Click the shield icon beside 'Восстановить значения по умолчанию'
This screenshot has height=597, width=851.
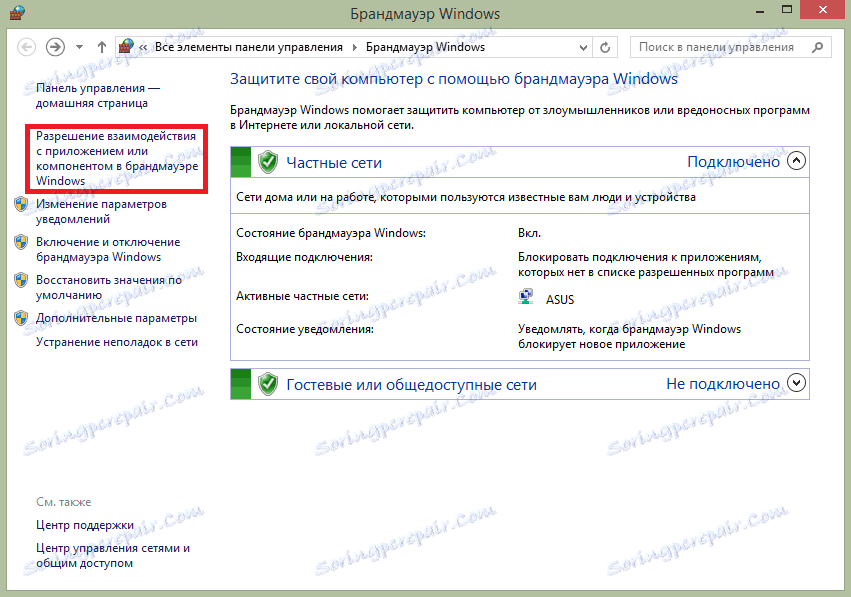coord(21,280)
